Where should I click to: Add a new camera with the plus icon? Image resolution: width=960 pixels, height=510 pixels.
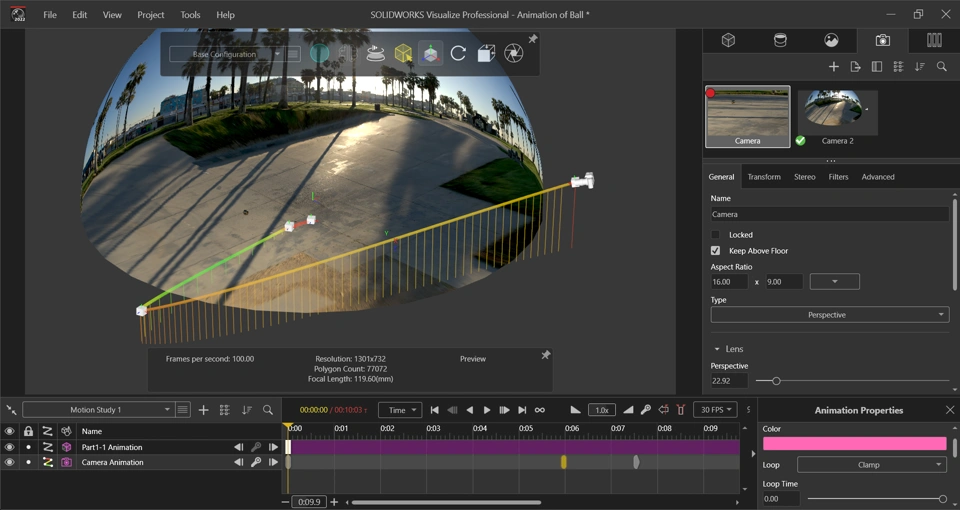point(834,67)
